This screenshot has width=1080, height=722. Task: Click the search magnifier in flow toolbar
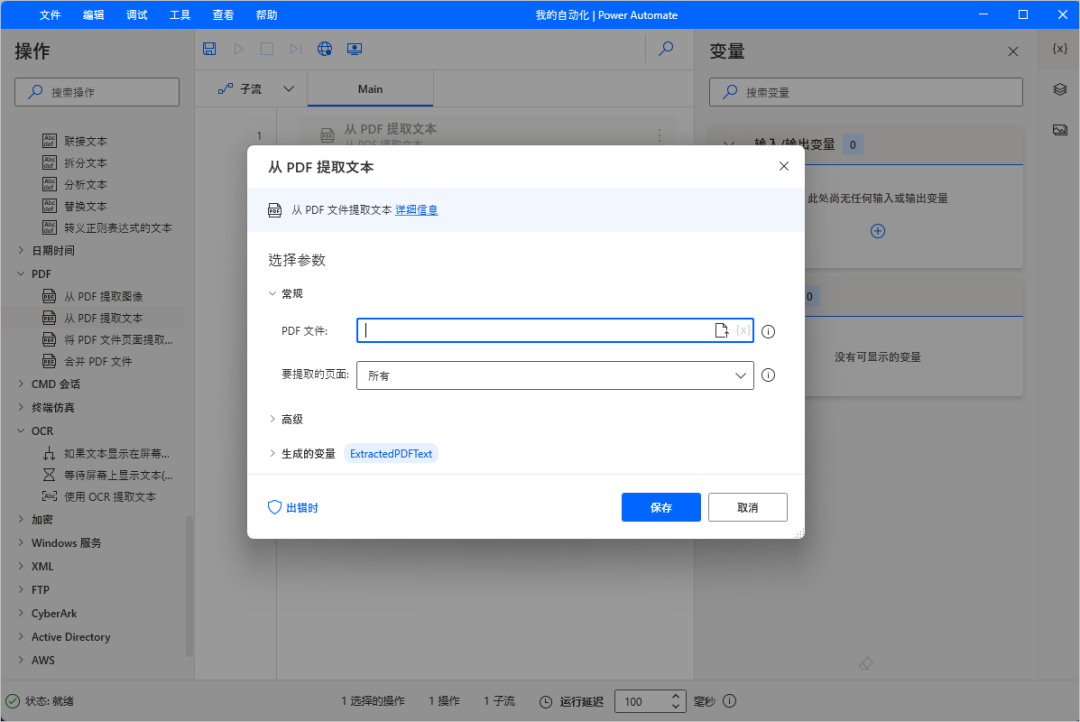point(666,49)
